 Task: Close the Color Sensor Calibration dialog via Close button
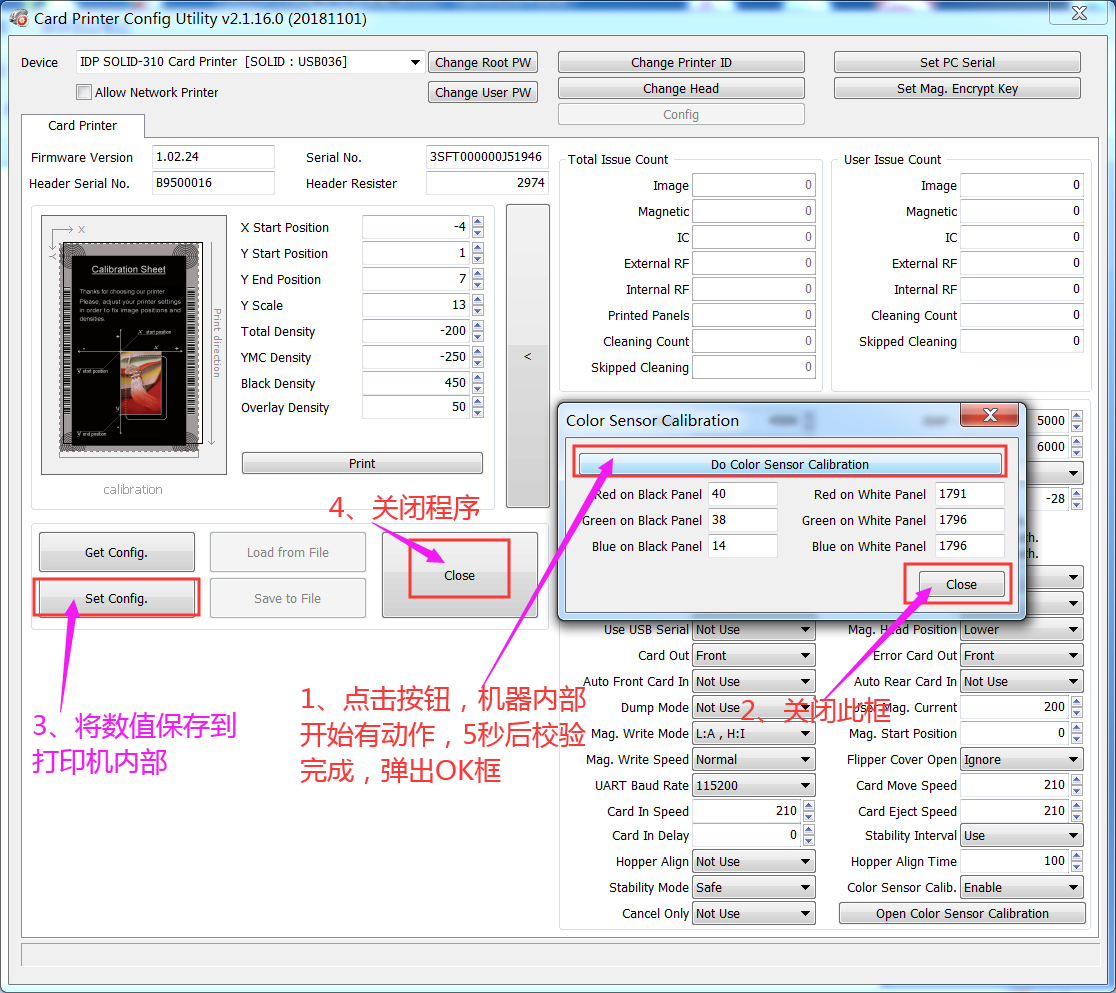click(x=960, y=584)
